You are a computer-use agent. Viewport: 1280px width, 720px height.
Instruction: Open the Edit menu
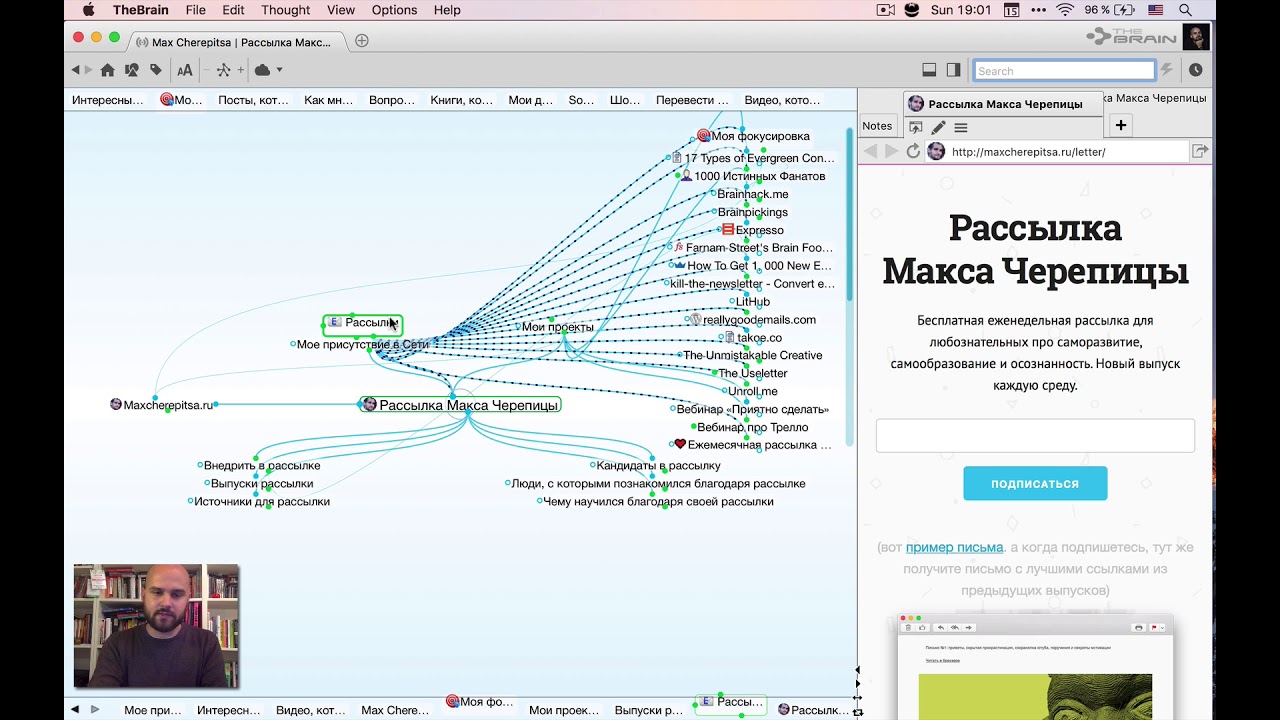click(x=233, y=10)
